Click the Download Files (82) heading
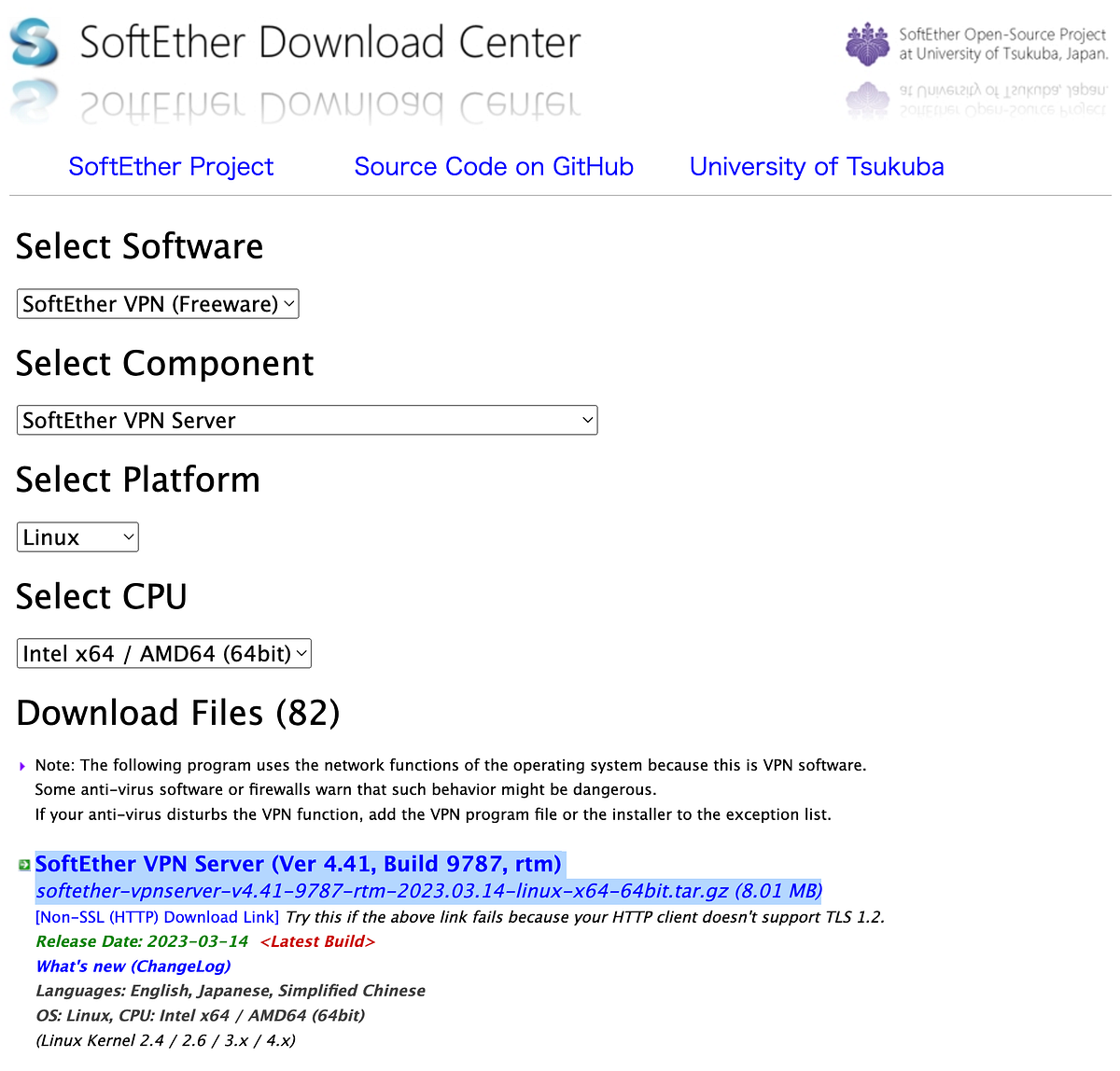 pyautogui.click(x=177, y=713)
